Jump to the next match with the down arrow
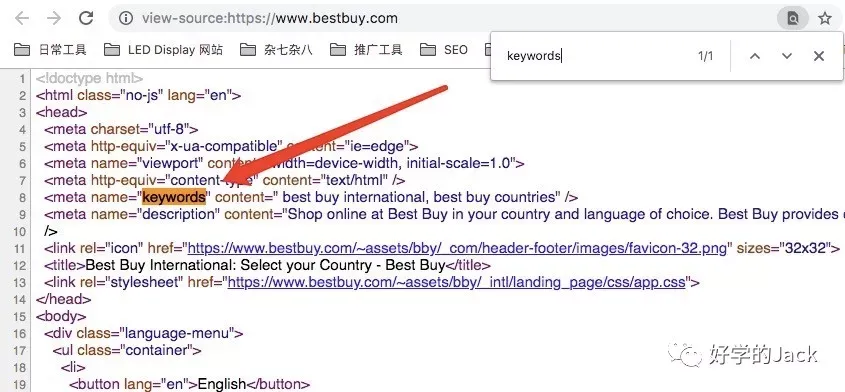The image size is (845, 392). coord(787,56)
